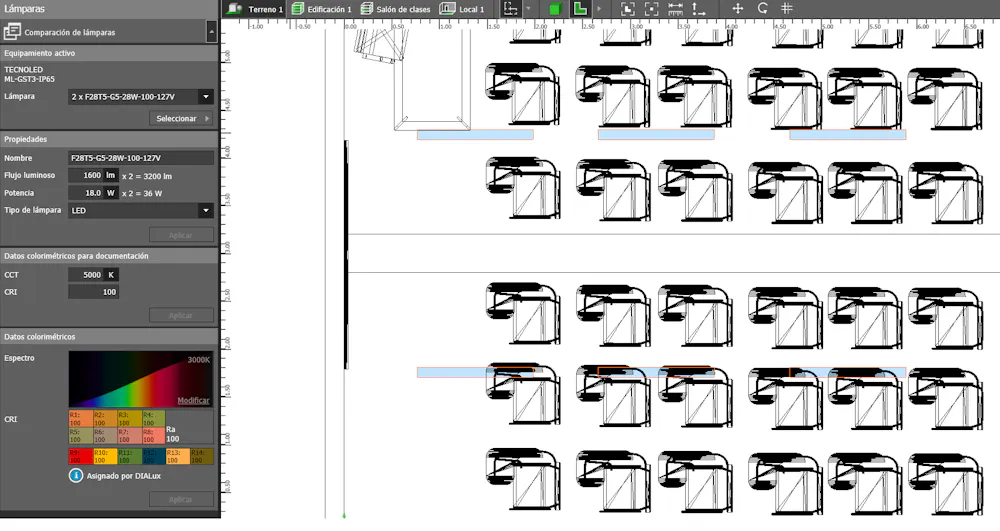Select the R9 red CRI swatch
The height and width of the screenshot is (531, 1000).
point(80,456)
